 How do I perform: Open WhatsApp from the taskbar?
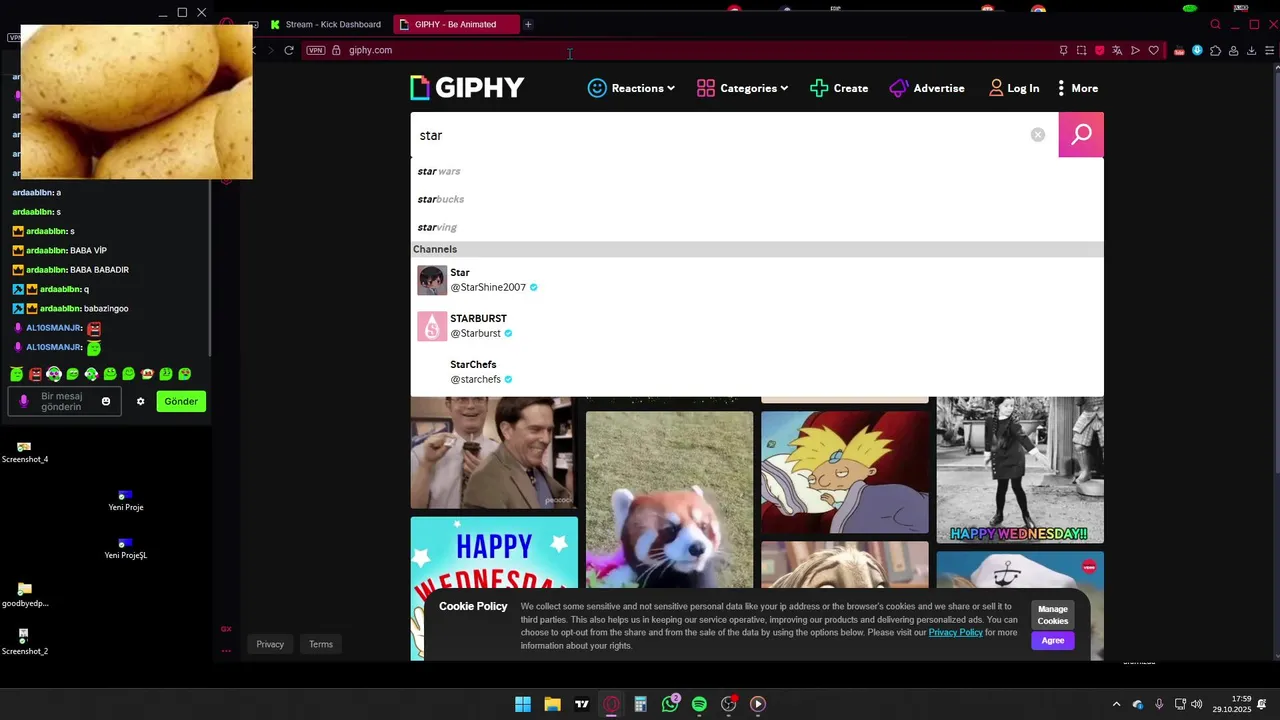coord(670,704)
